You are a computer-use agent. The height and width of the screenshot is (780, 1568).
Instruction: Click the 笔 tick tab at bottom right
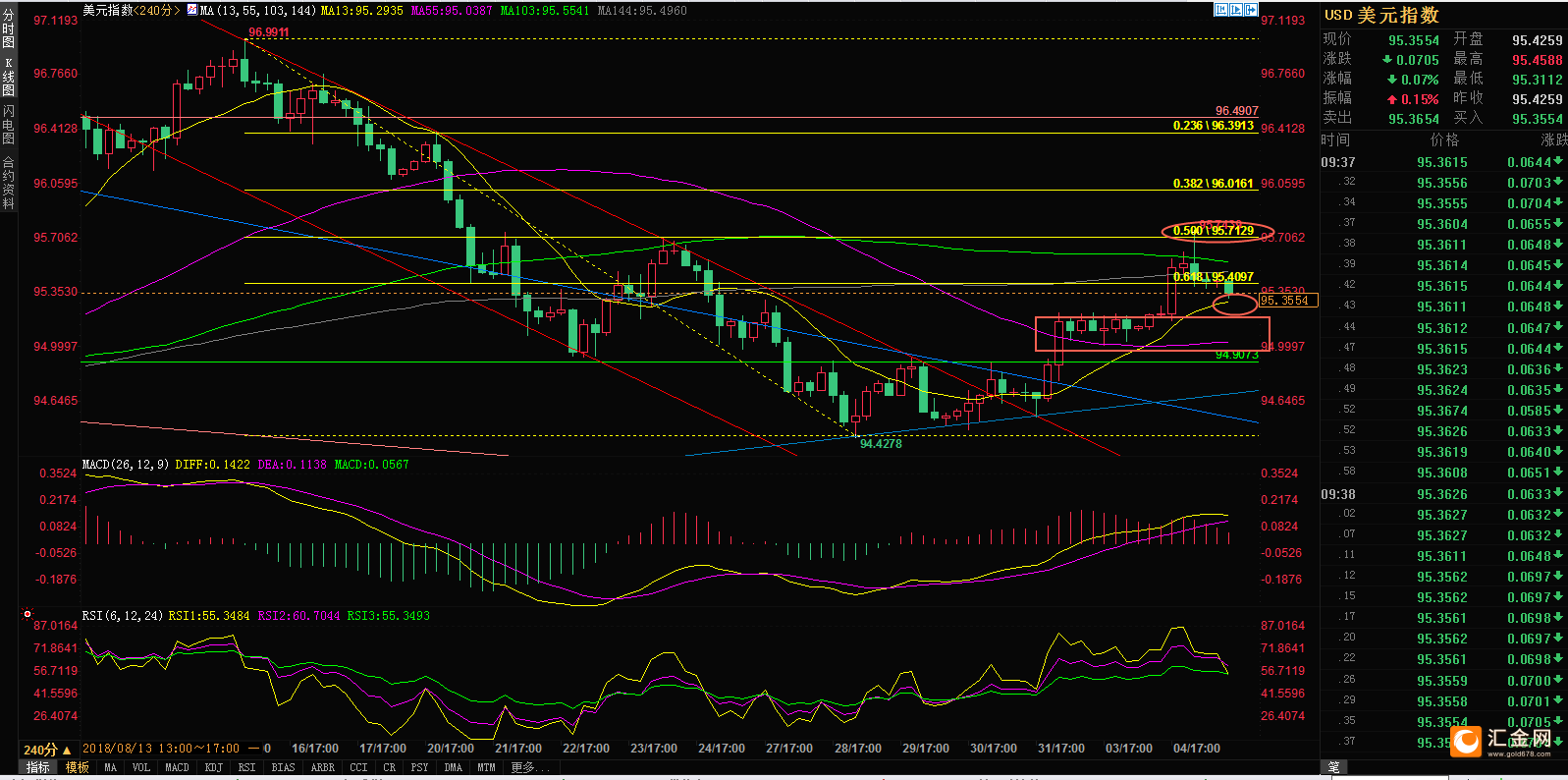pos(1333,767)
